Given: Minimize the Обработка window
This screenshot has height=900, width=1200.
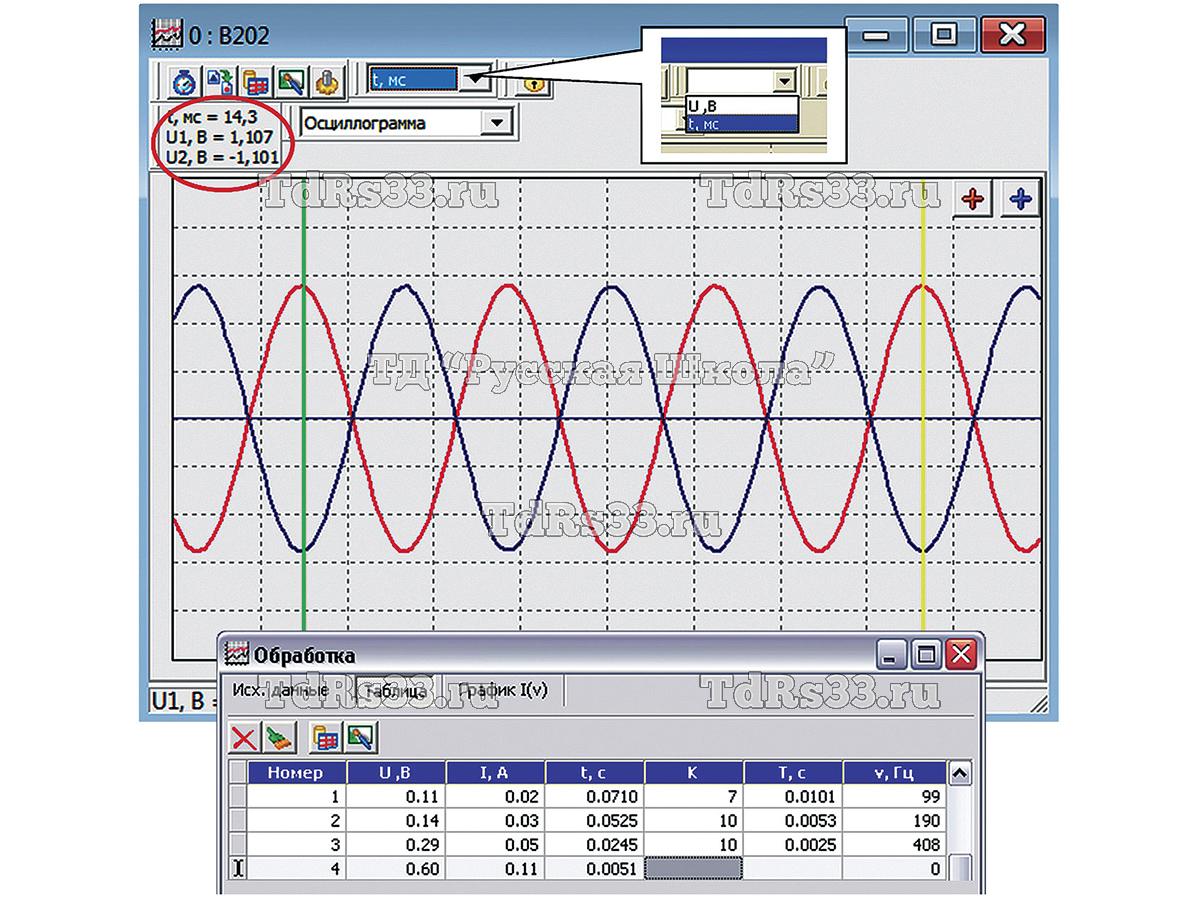Looking at the screenshot, I should coord(893,655).
